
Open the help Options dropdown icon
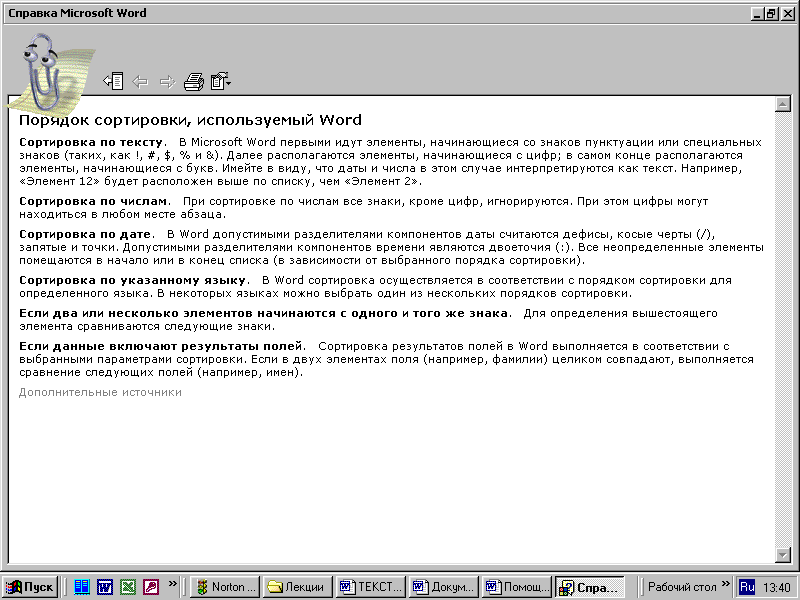220,81
